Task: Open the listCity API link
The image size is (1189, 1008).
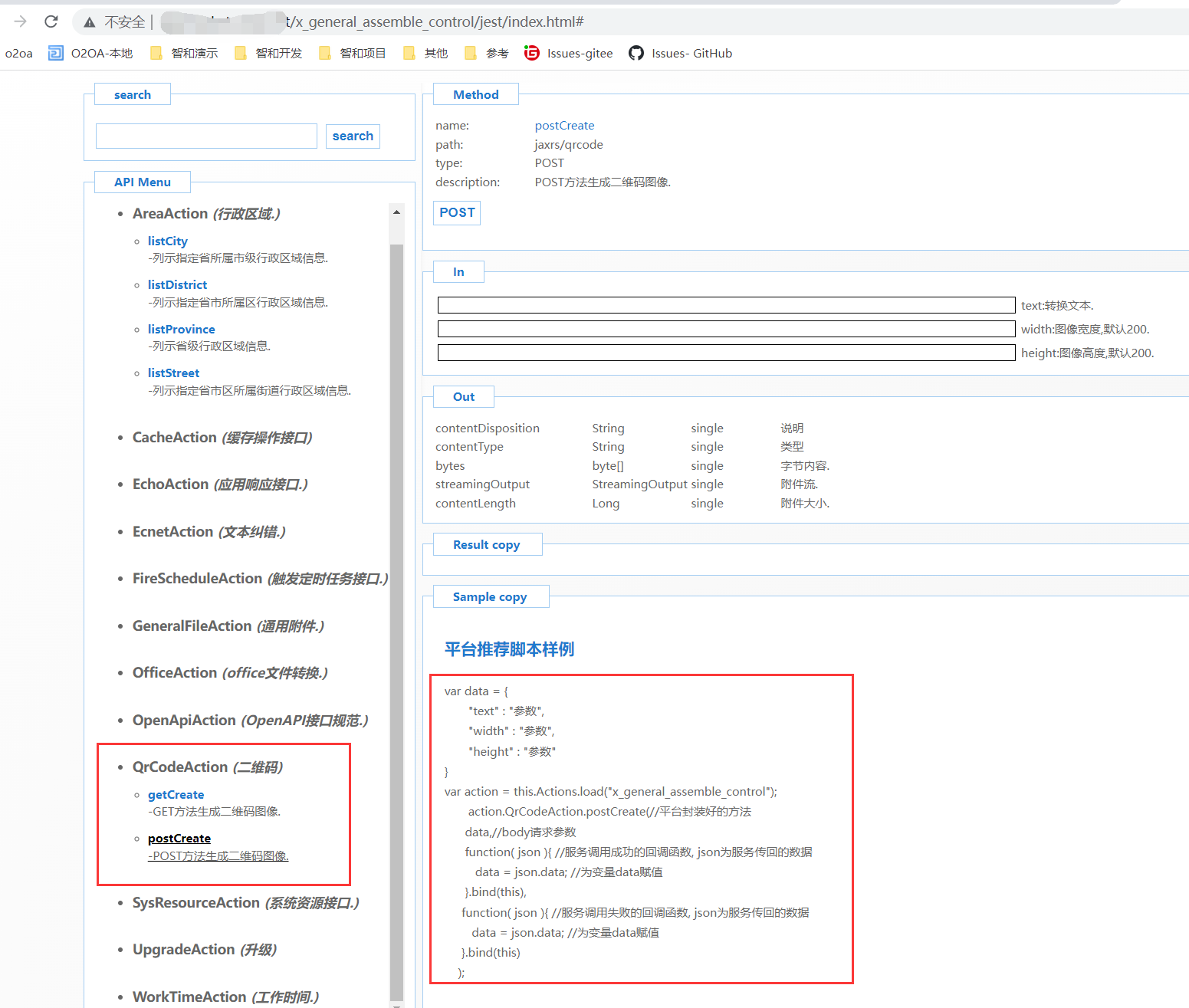Action: coord(167,241)
